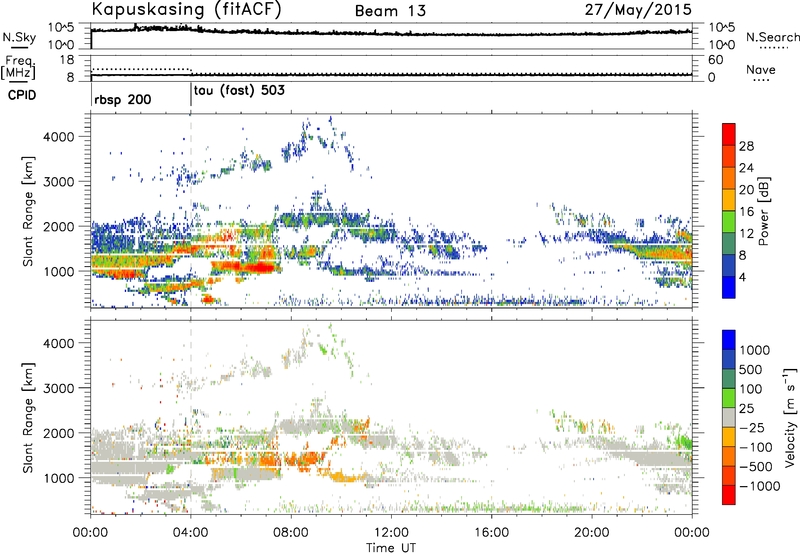800x554 pixels.
Task: Click the 'Velocity [m s-1]' color bar label
Action: tap(790, 417)
